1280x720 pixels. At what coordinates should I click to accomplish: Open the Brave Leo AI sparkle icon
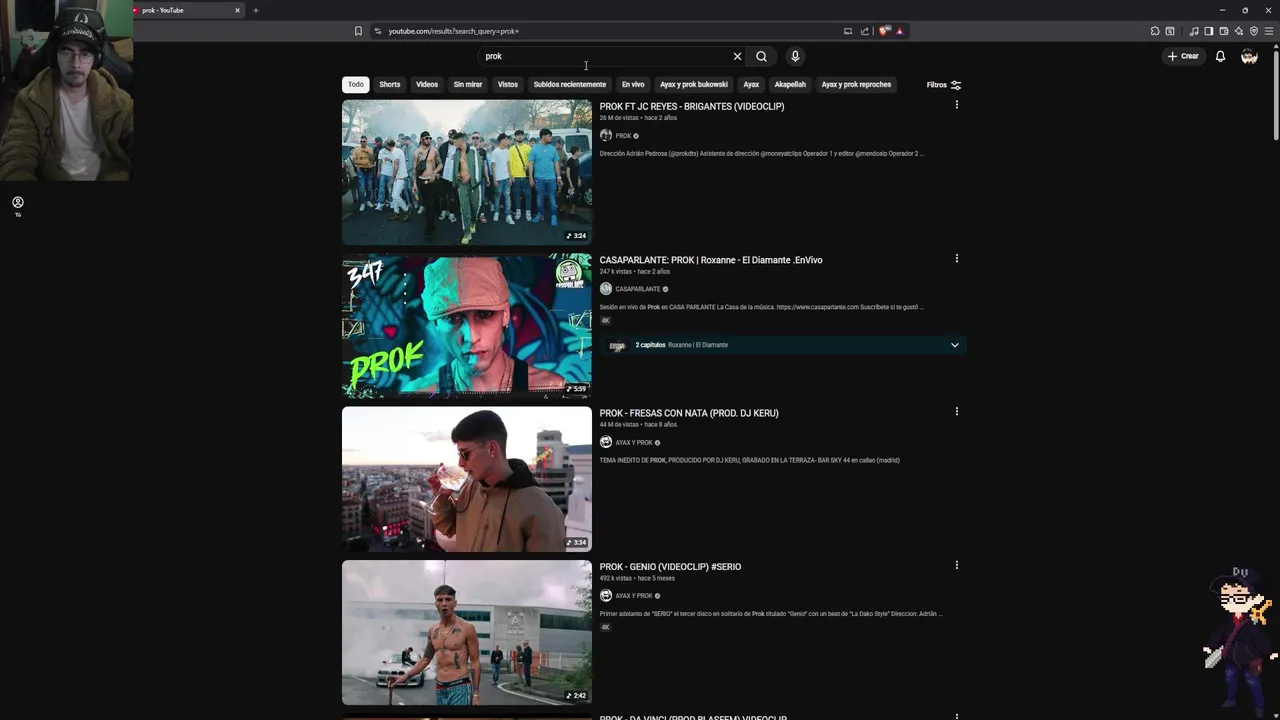click(x=1238, y=31)
